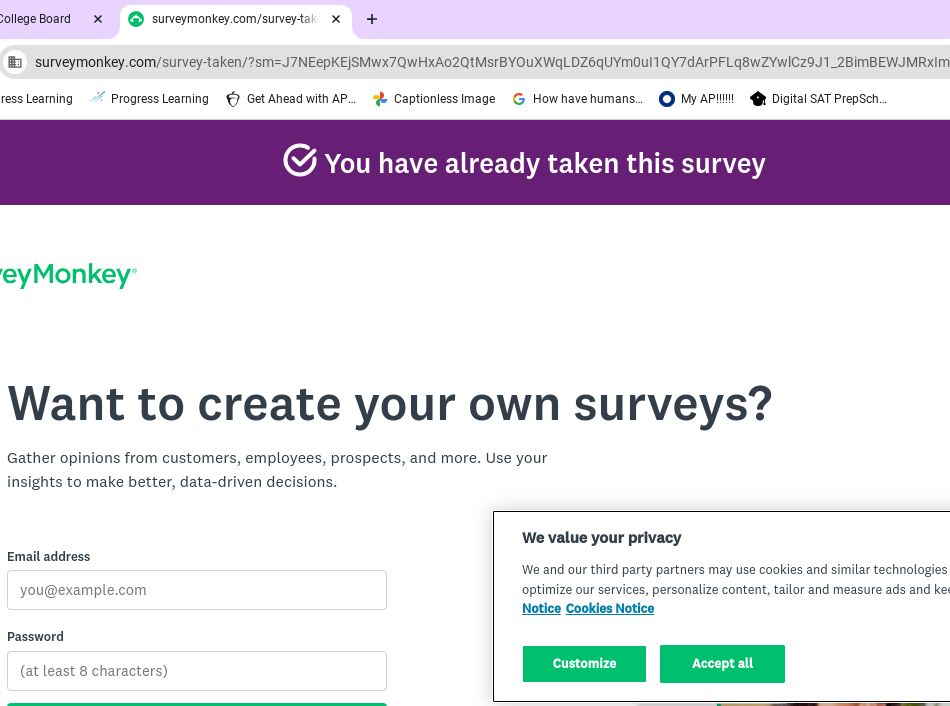Open the Get Ahead with AP bookmark
Screen dimensions: 950x706
[291, 99]
